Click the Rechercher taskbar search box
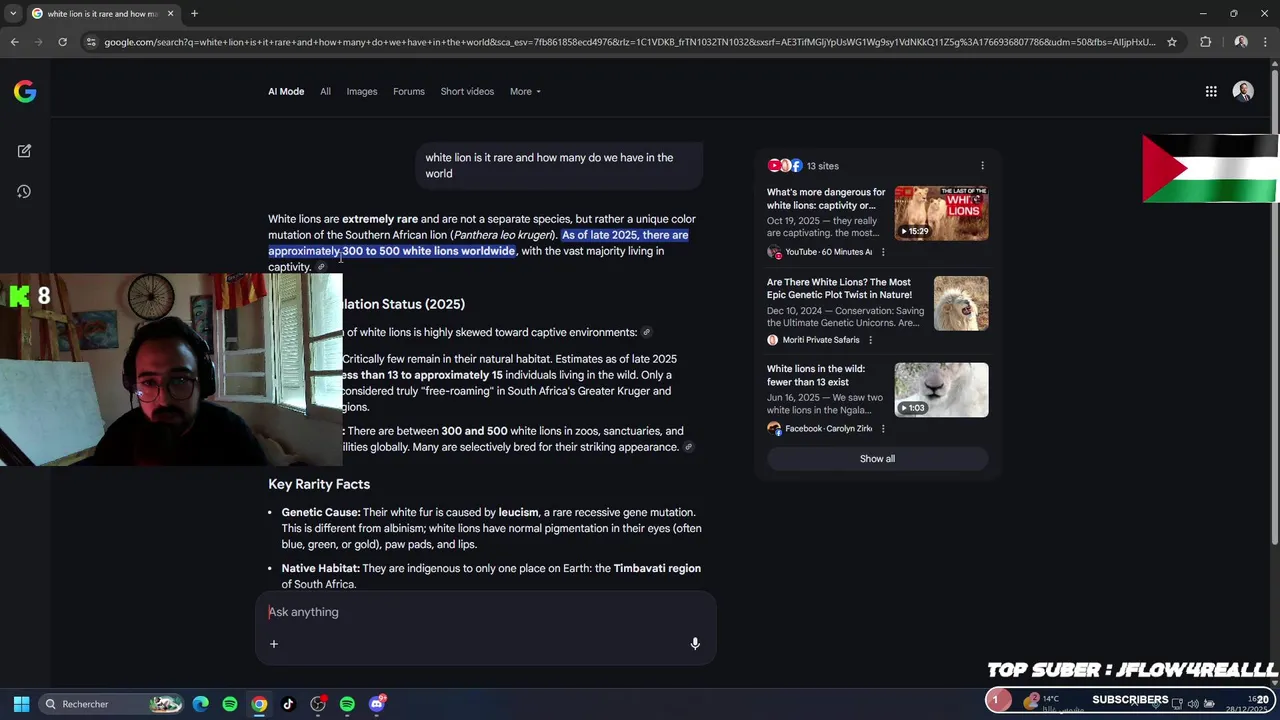Screen dimensions: 1280x720 [113, 704]
